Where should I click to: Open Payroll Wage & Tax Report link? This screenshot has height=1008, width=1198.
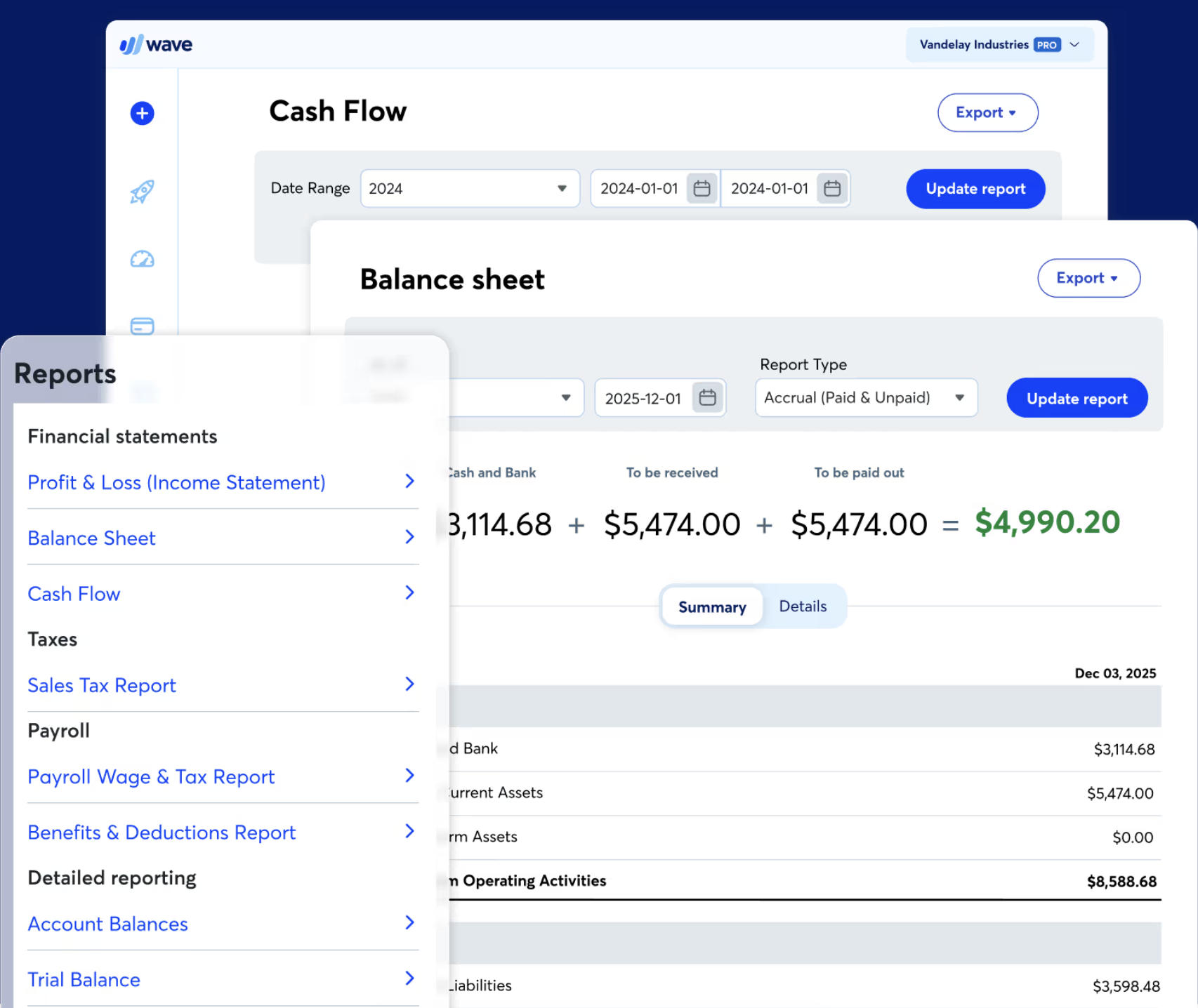point(151,776)
